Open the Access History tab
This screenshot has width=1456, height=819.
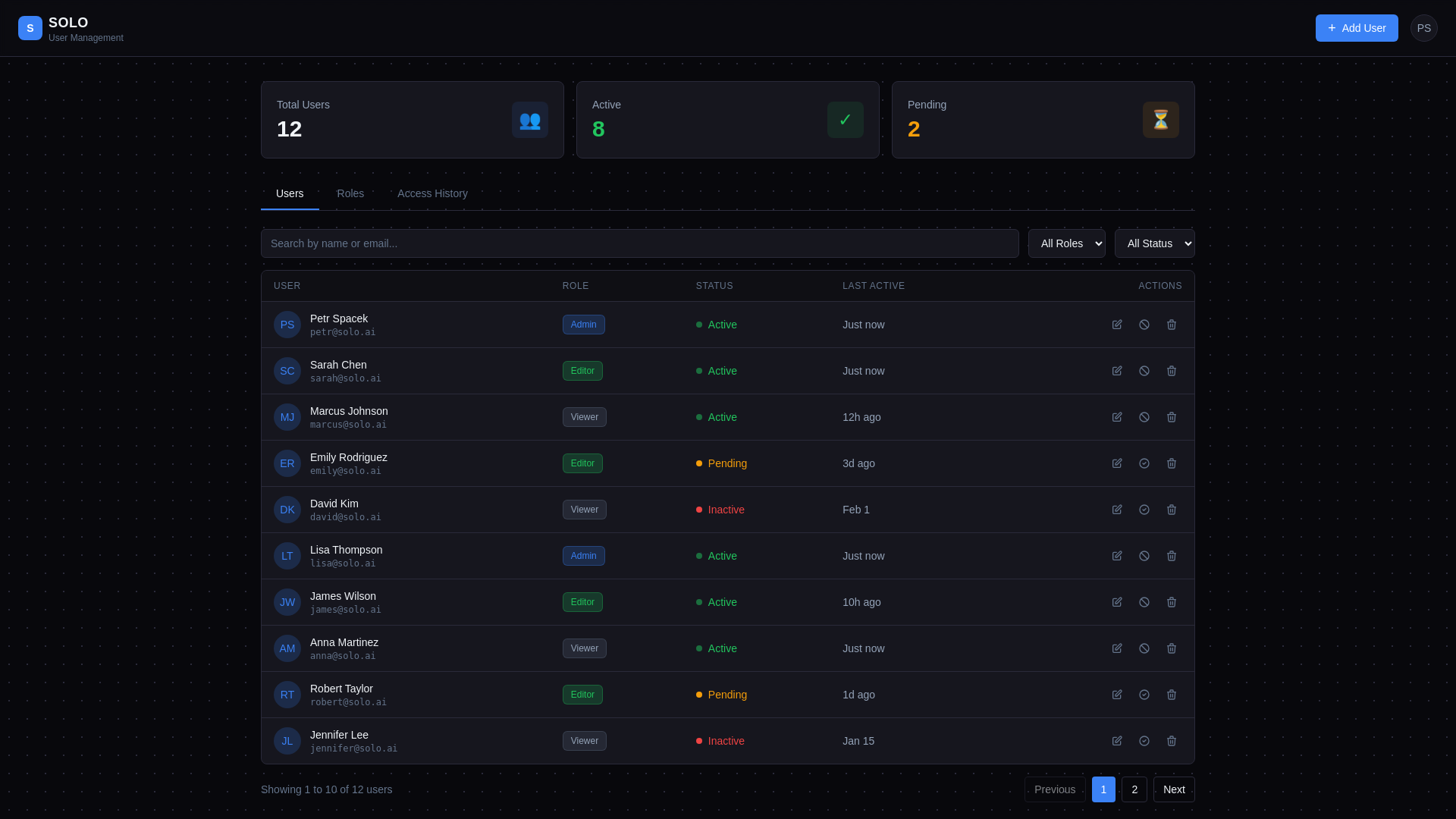432,193
